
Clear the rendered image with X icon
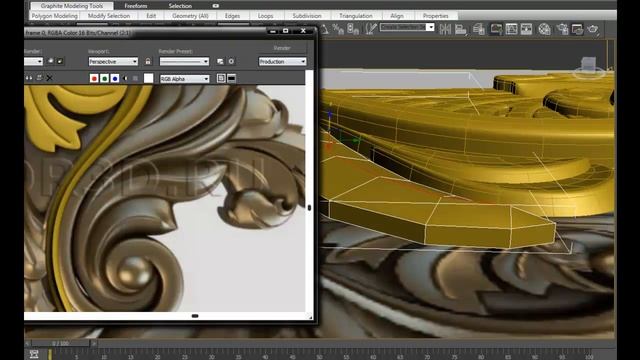click(x=49, y=78)
